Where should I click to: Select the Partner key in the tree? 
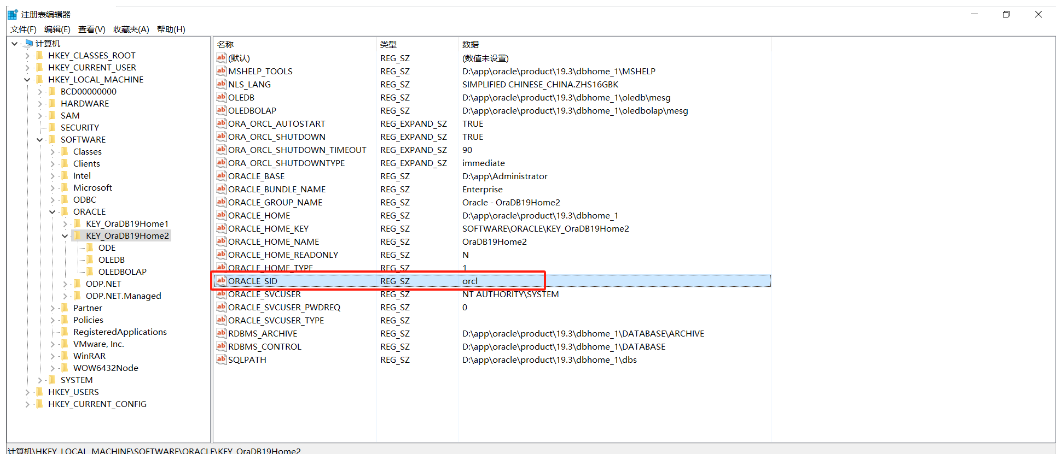(88, 308)
